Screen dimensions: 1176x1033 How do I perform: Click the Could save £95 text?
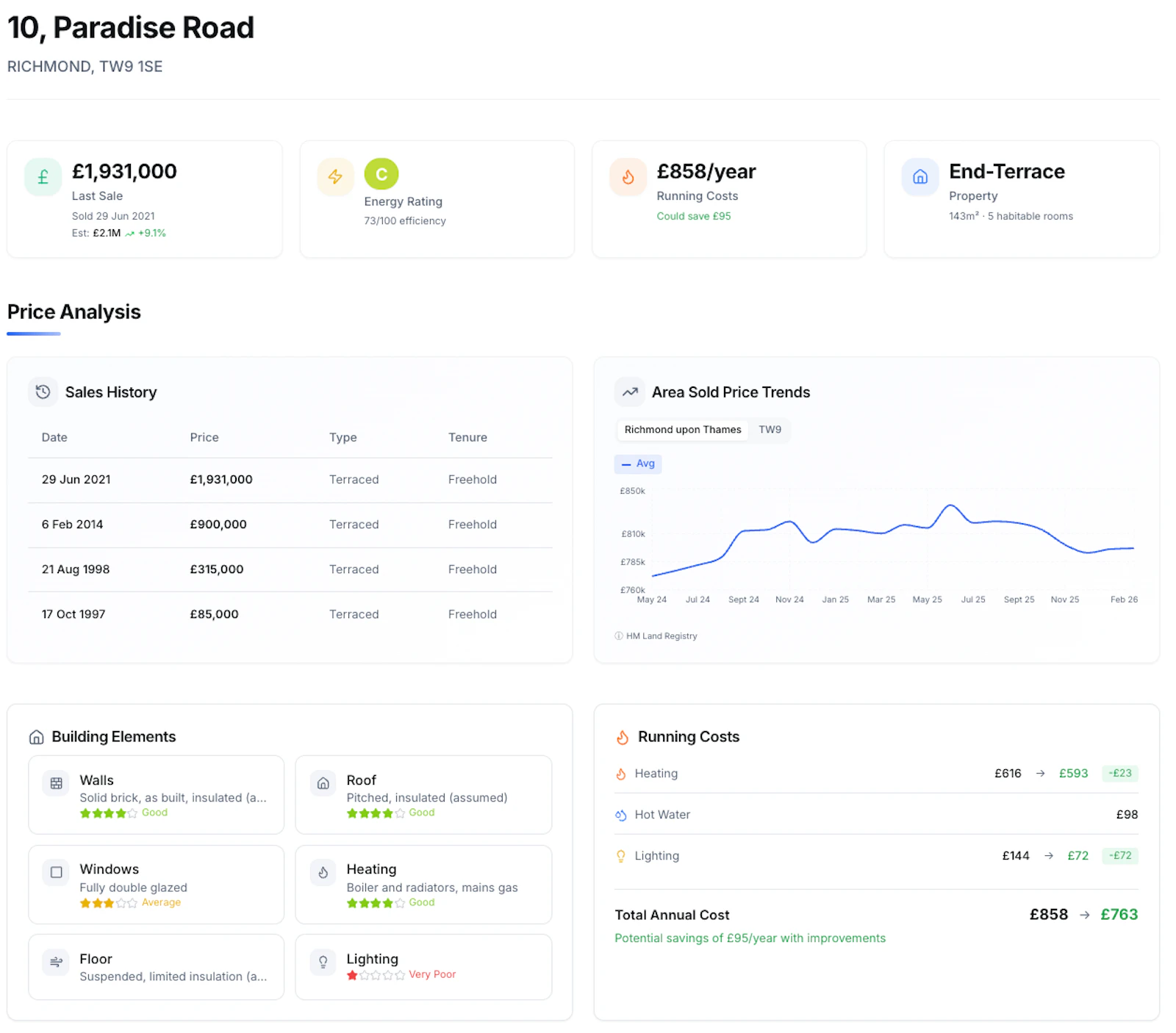694,216
